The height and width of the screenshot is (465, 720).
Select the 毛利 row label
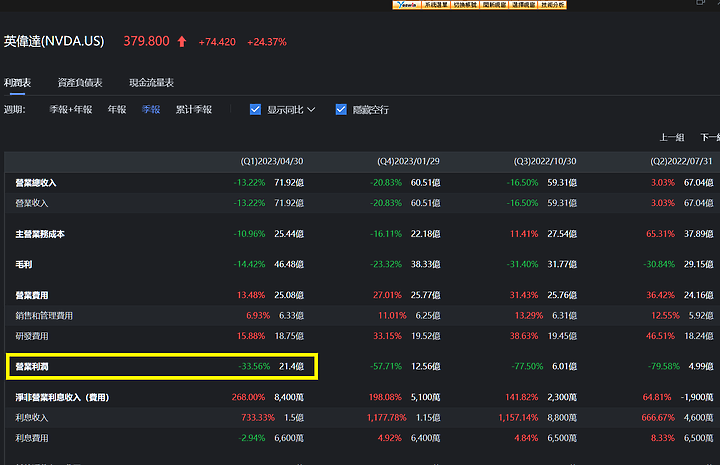pyautogui.click(x=23, y=264)
